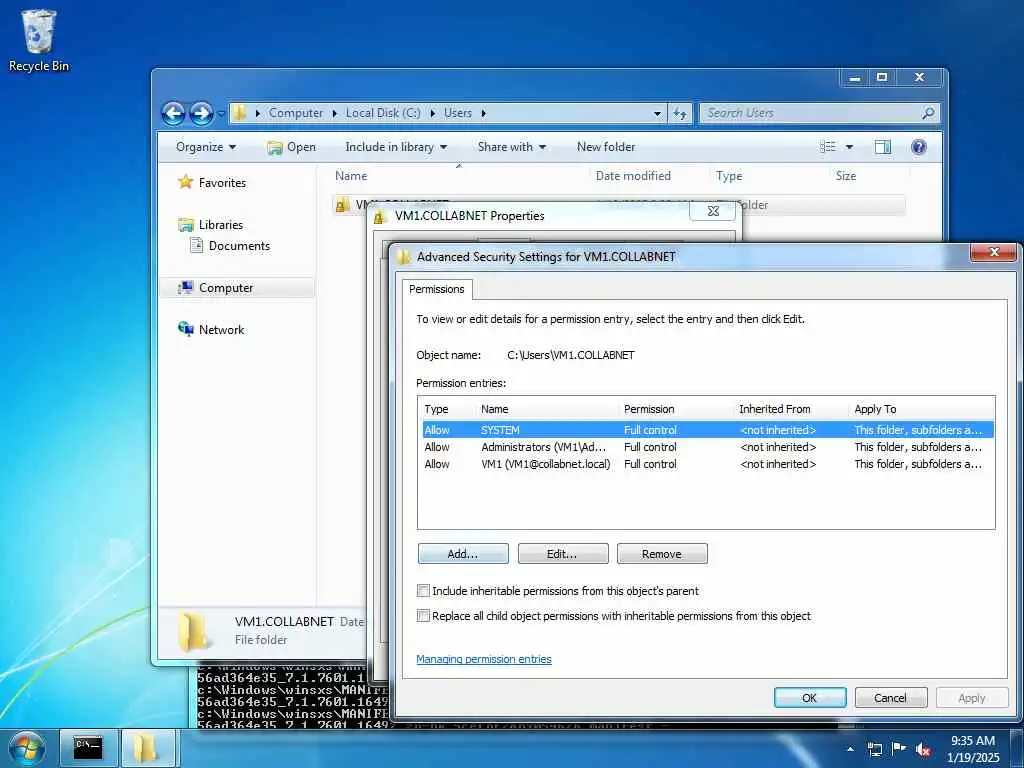This screenshot has width=1024, height=768.
Task: Select VM1 (VM1@collabnet.local) permission entry
Action: tap(706, 464)
